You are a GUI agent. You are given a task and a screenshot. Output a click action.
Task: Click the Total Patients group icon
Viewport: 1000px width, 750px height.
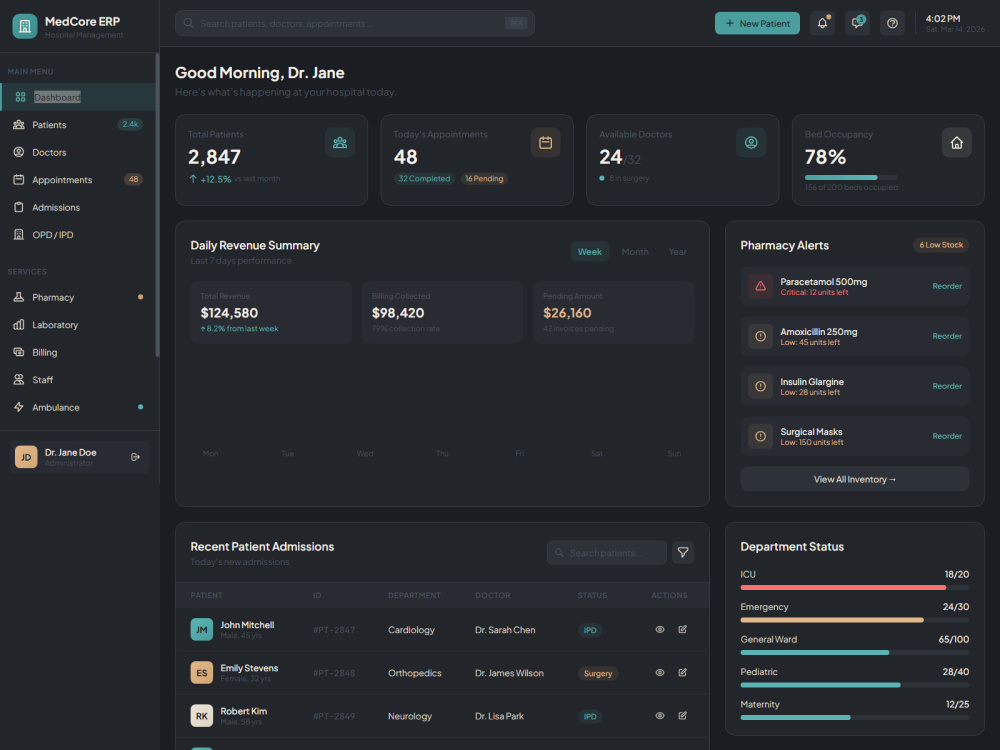(340, 143)
